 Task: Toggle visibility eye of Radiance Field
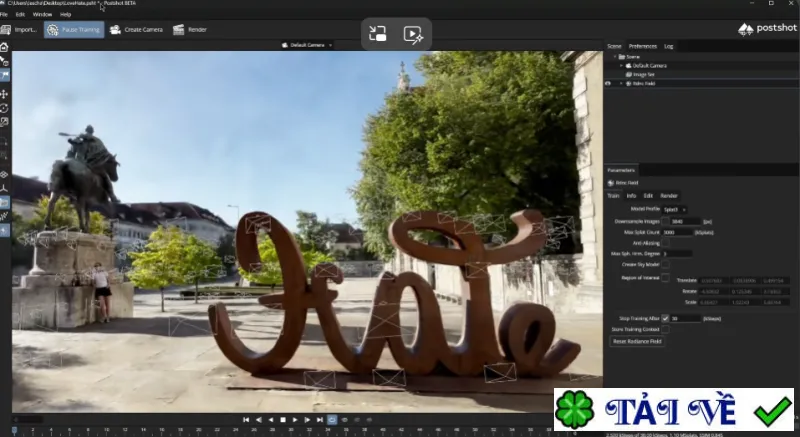point(608,83)
